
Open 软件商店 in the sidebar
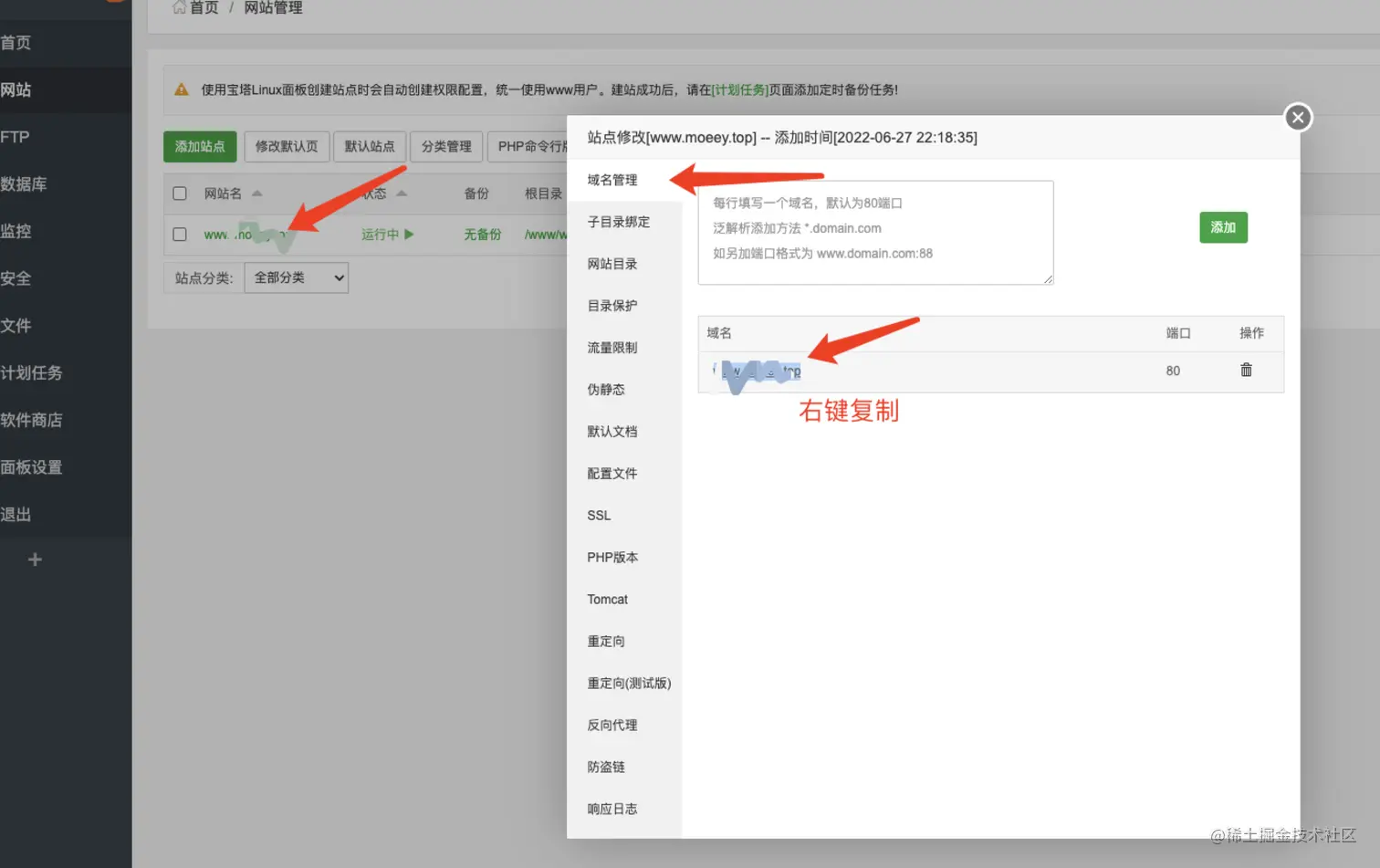tap(66, 420)
